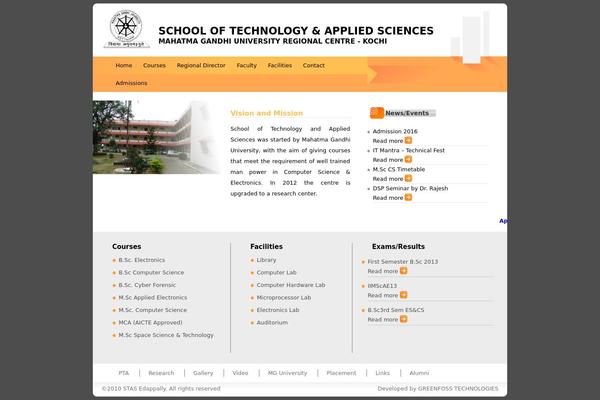This screenshot has width=600, height=400.
Task: Open First Semester B.Sc 2013 result
Action: tap(403, 262)
